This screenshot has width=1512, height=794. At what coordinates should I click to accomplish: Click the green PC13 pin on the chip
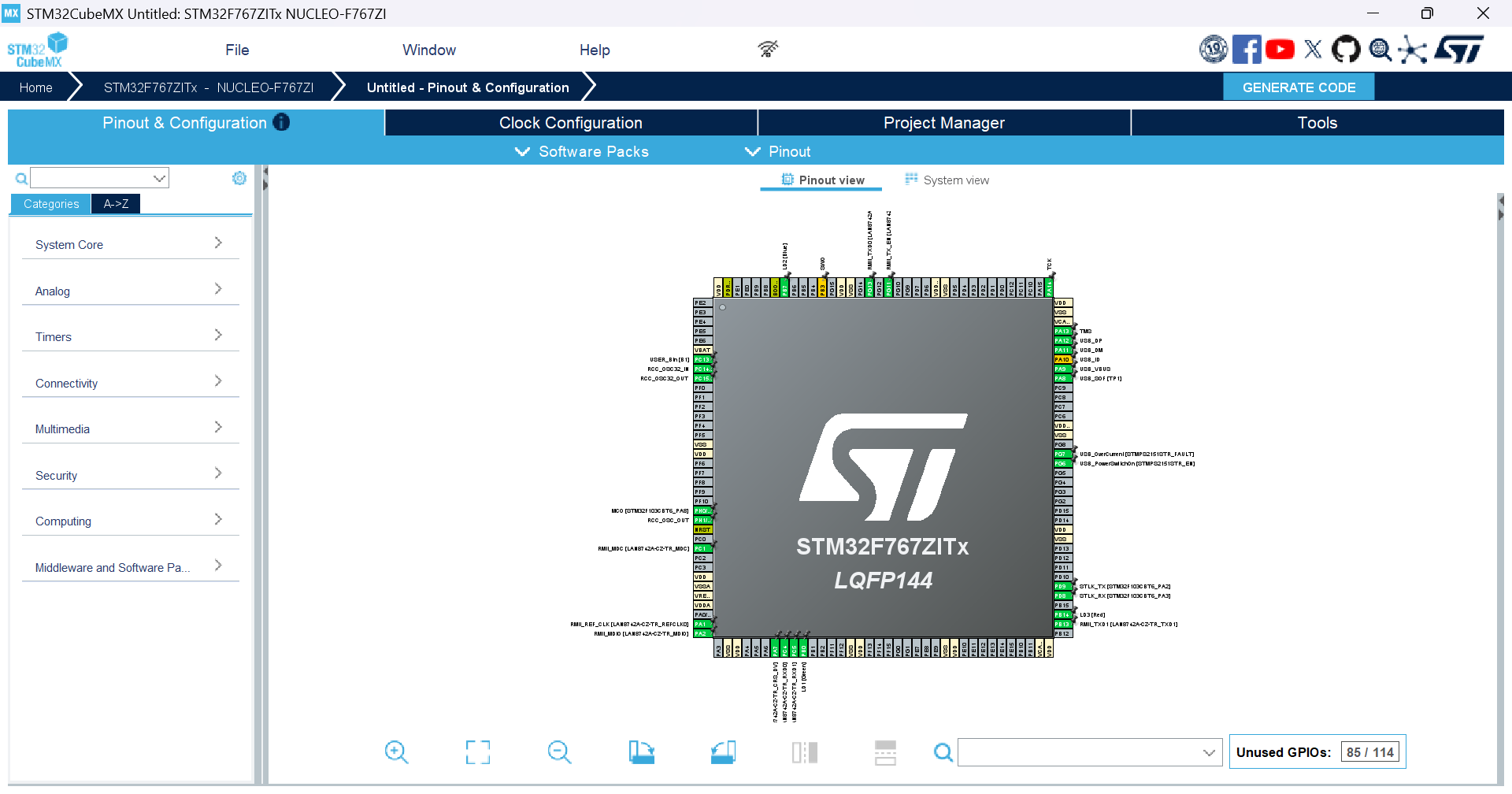[702, 360]
